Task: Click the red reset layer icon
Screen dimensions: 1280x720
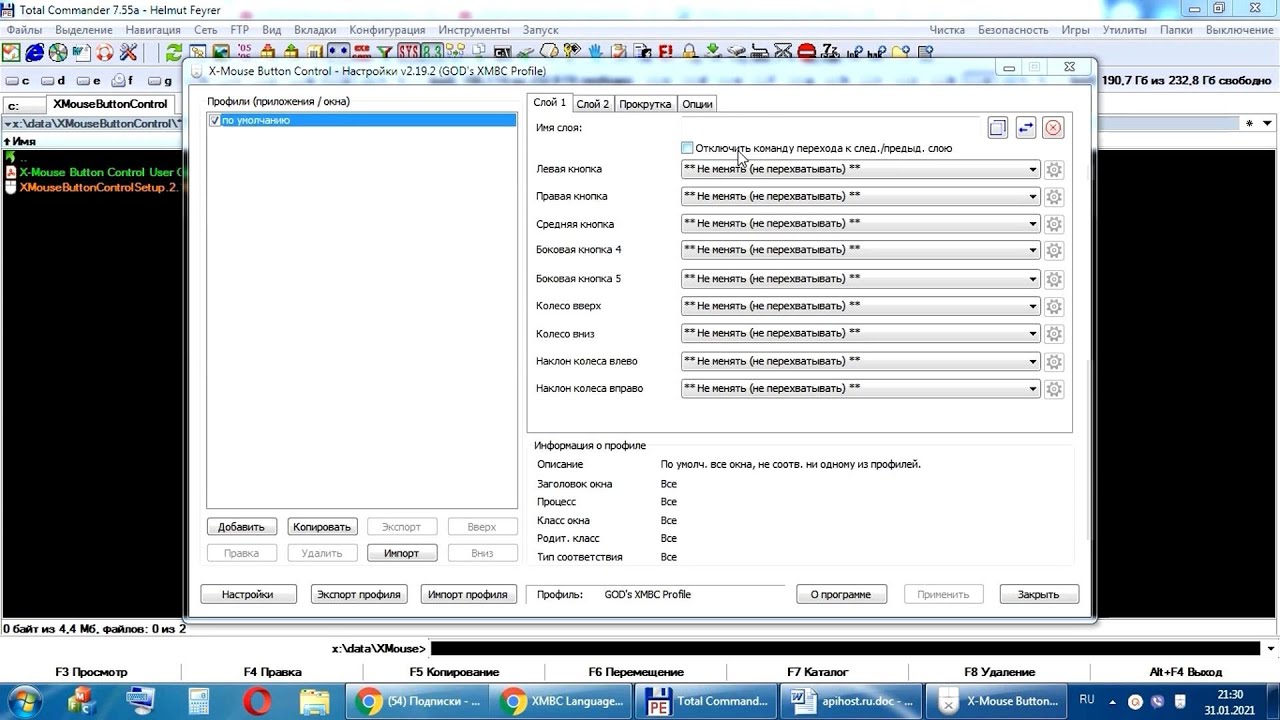Action: (x=1053, y=127)
